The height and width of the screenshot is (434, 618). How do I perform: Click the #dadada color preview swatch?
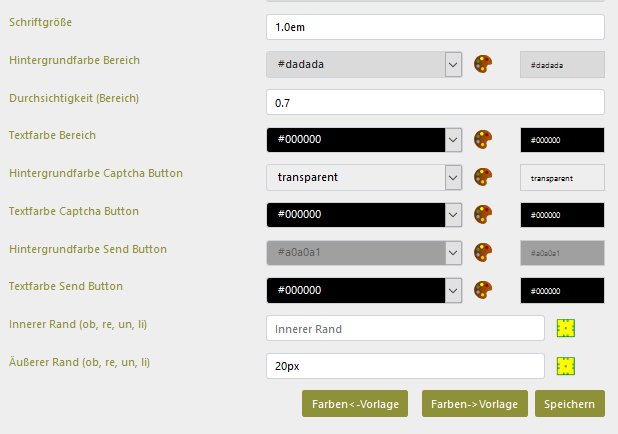(562, 65)
